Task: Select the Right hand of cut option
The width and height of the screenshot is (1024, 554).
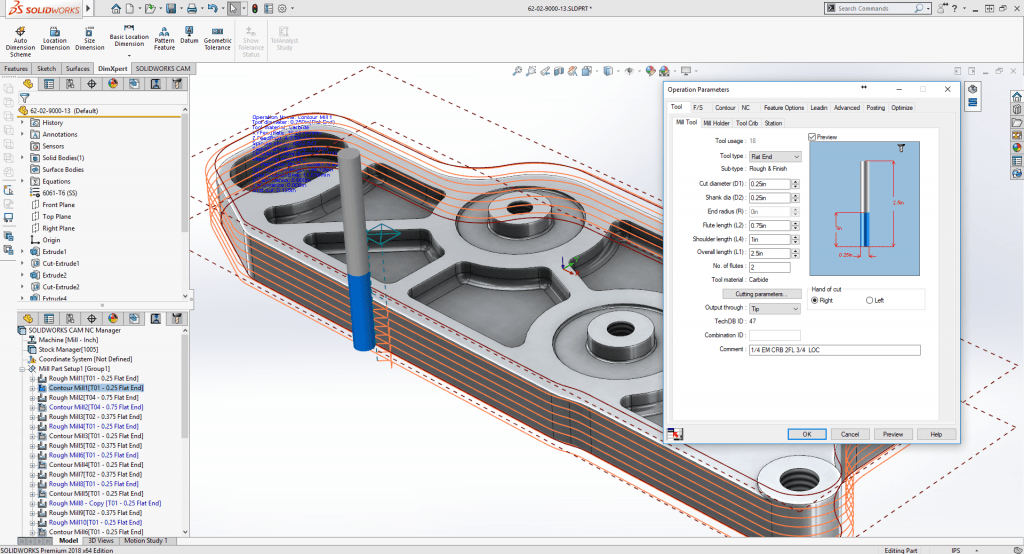Action: pos(815,300)
